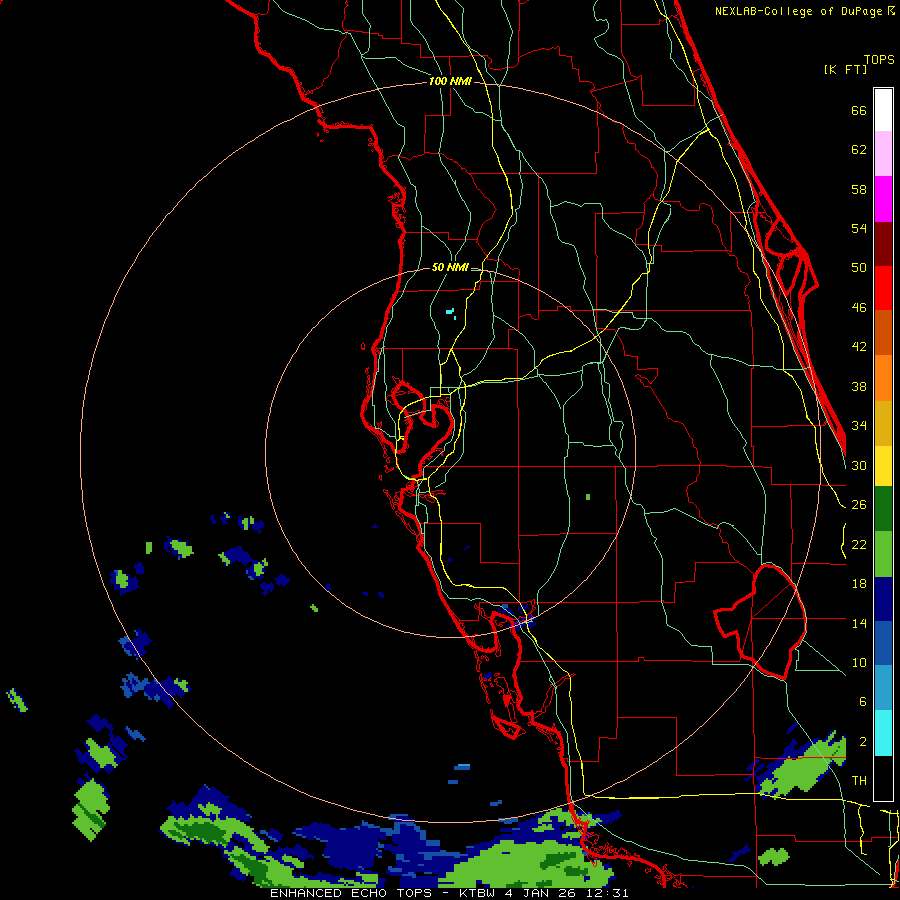Screen dimensions: 900x900
Task: Click the 34 value on the legend
Action: [859, 426]
